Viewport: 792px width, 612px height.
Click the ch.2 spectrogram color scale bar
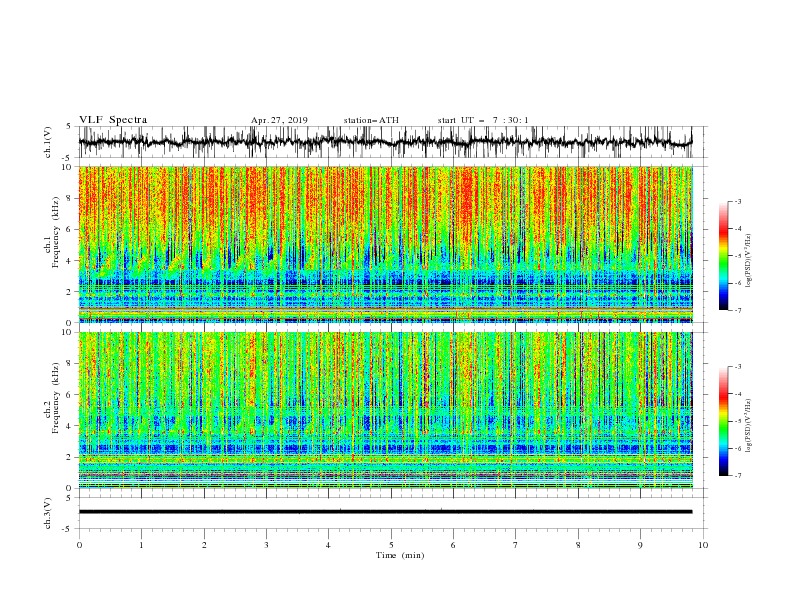tap(724, 421)
